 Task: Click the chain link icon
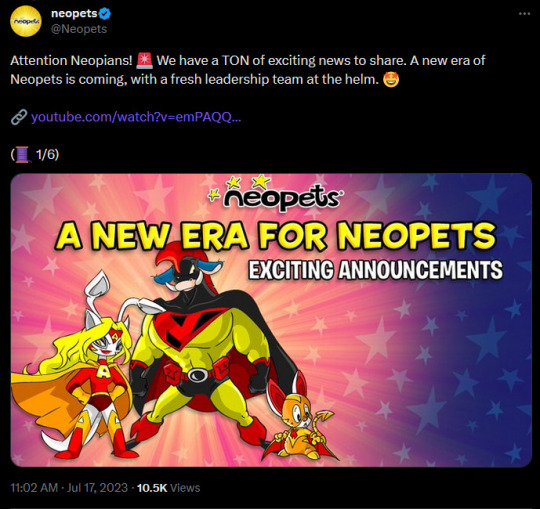pyautogui.click(x=19, y=117)
